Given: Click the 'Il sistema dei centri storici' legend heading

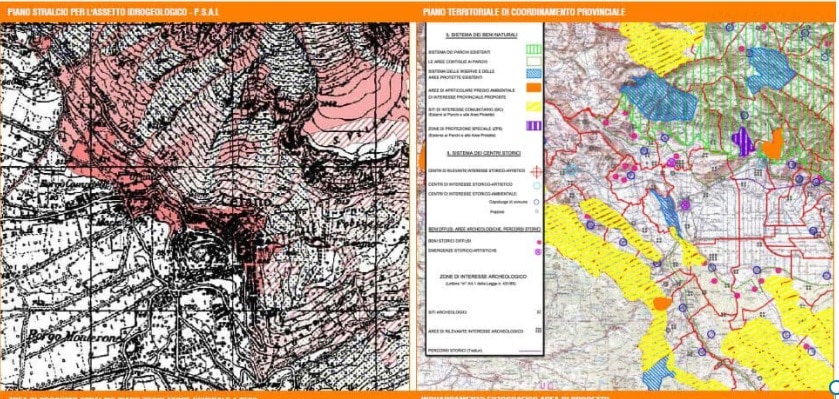Looking at the screenshot, I should [484, 154].
